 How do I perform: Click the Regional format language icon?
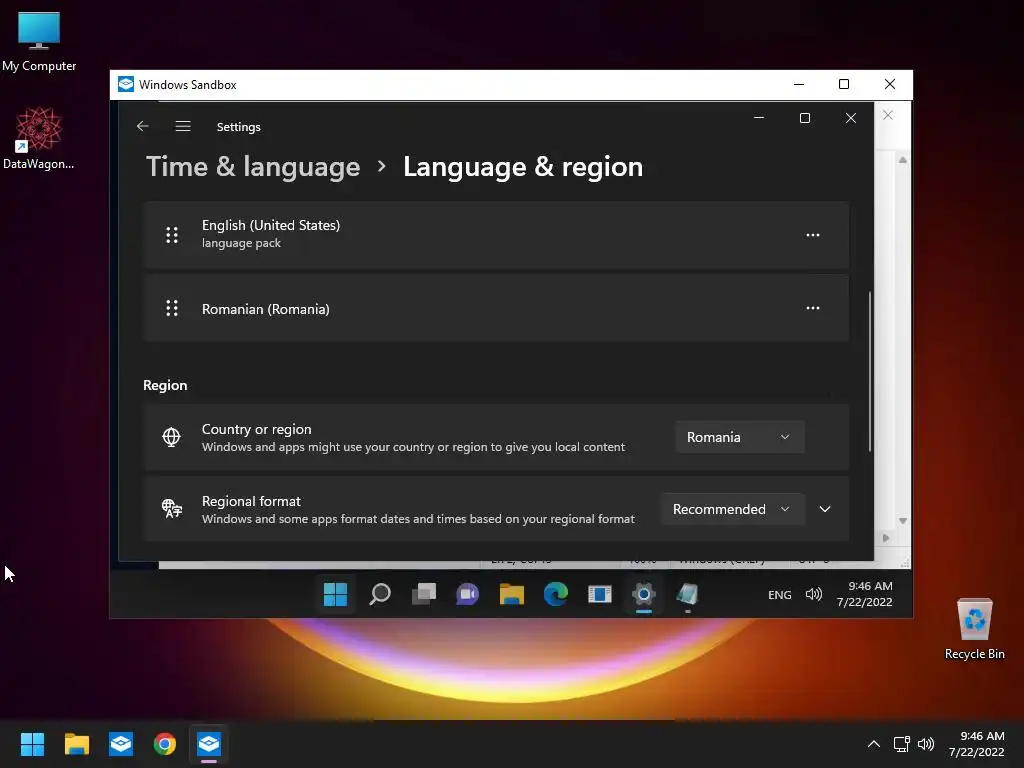172,509
